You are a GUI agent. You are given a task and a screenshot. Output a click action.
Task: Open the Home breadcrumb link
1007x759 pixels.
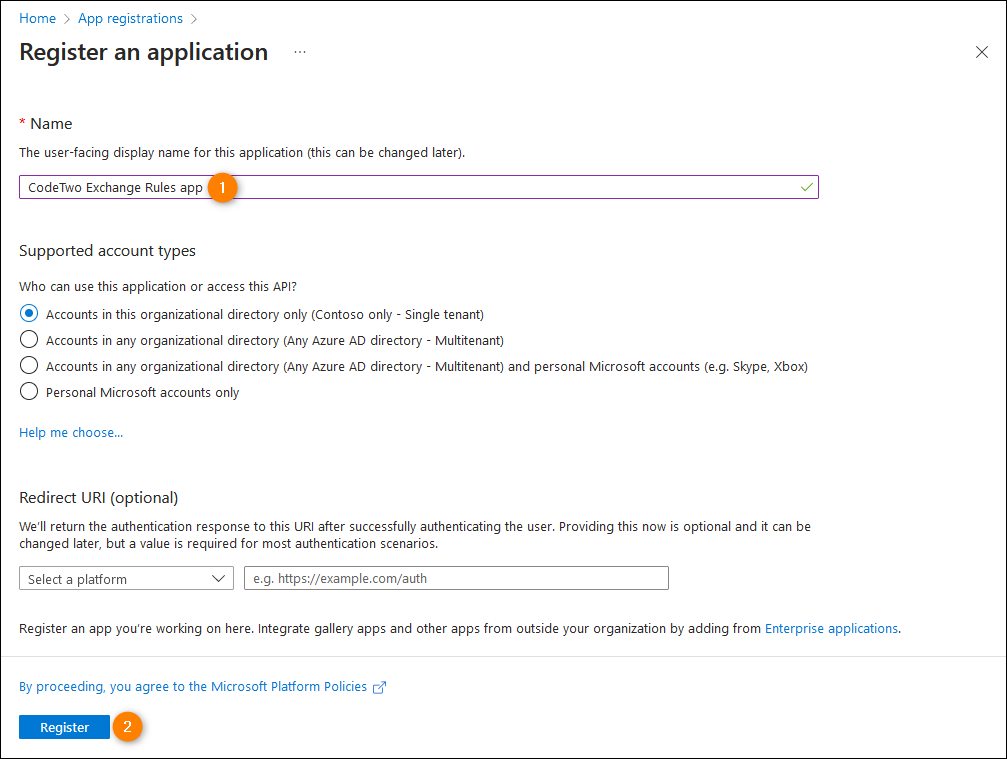37,19
